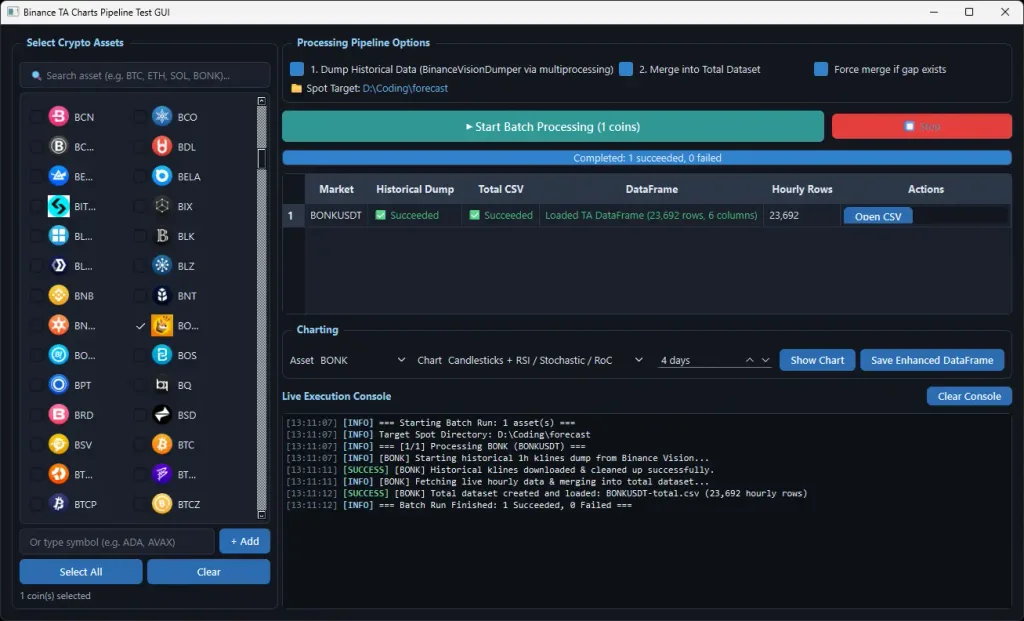
Task: Click the BNB coin icon
Action: point(58,295)
